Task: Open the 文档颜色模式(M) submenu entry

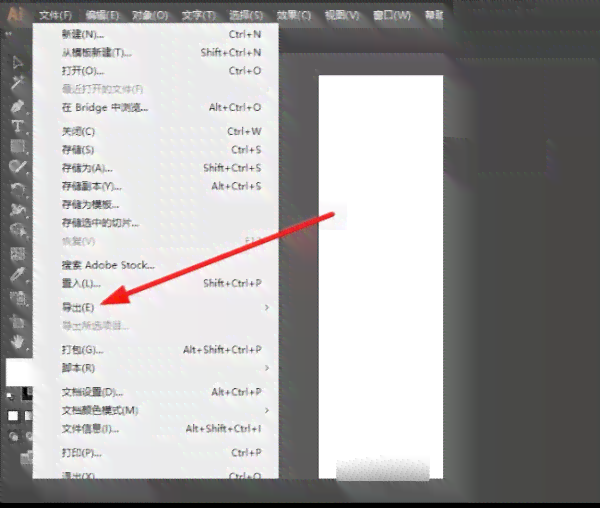Action: pyautogui.click(x=156, y=410)
